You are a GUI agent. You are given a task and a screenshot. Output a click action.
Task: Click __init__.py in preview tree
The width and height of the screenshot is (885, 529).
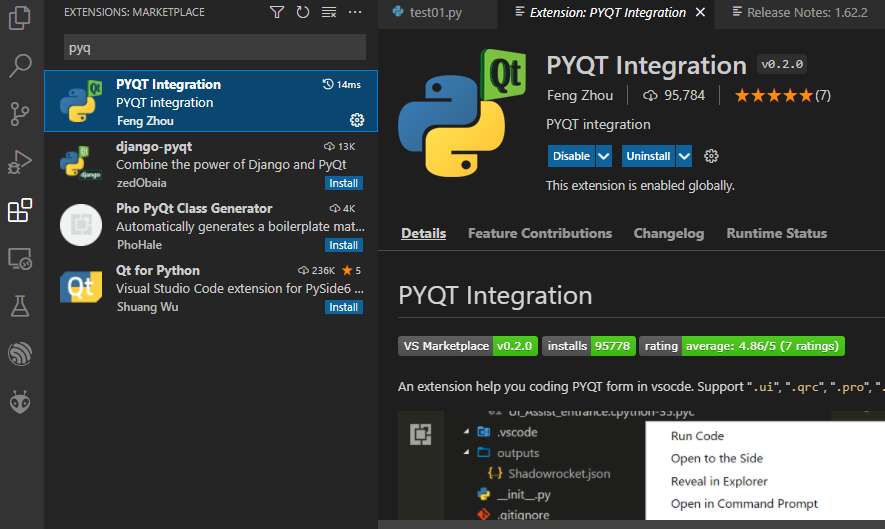(523, 495)
